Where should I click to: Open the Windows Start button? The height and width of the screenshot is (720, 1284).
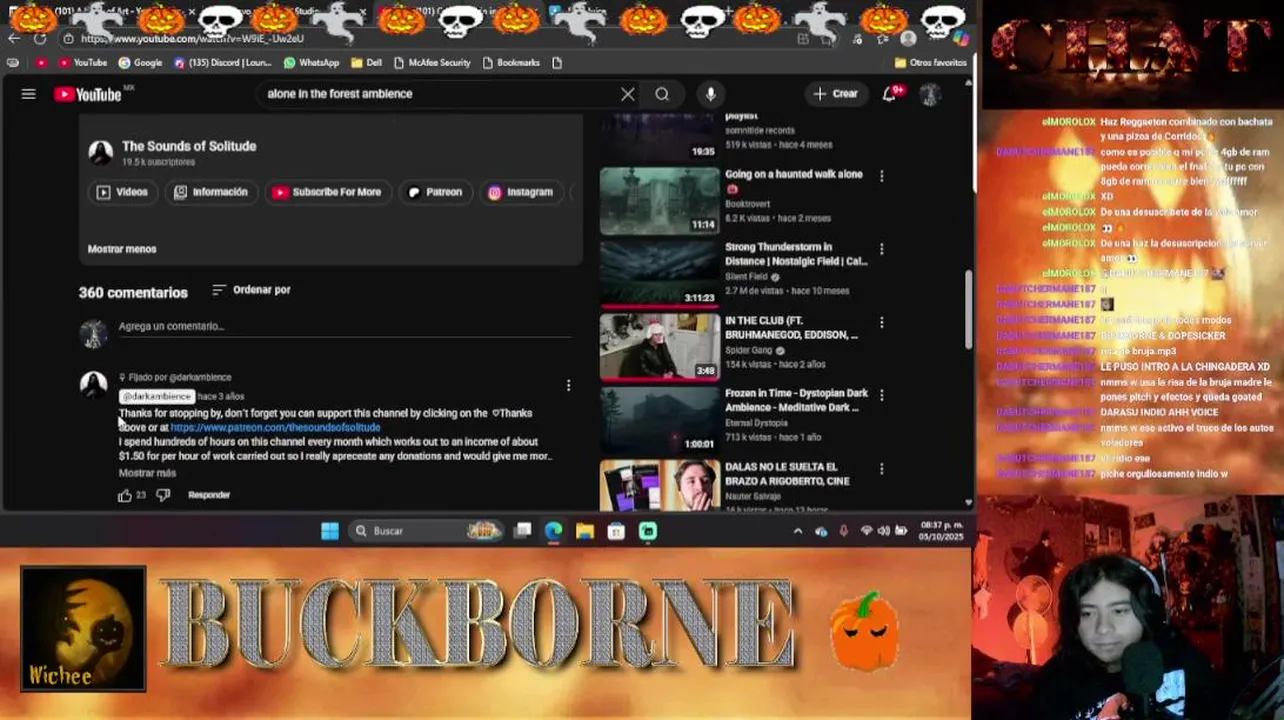tap(329, 531)
